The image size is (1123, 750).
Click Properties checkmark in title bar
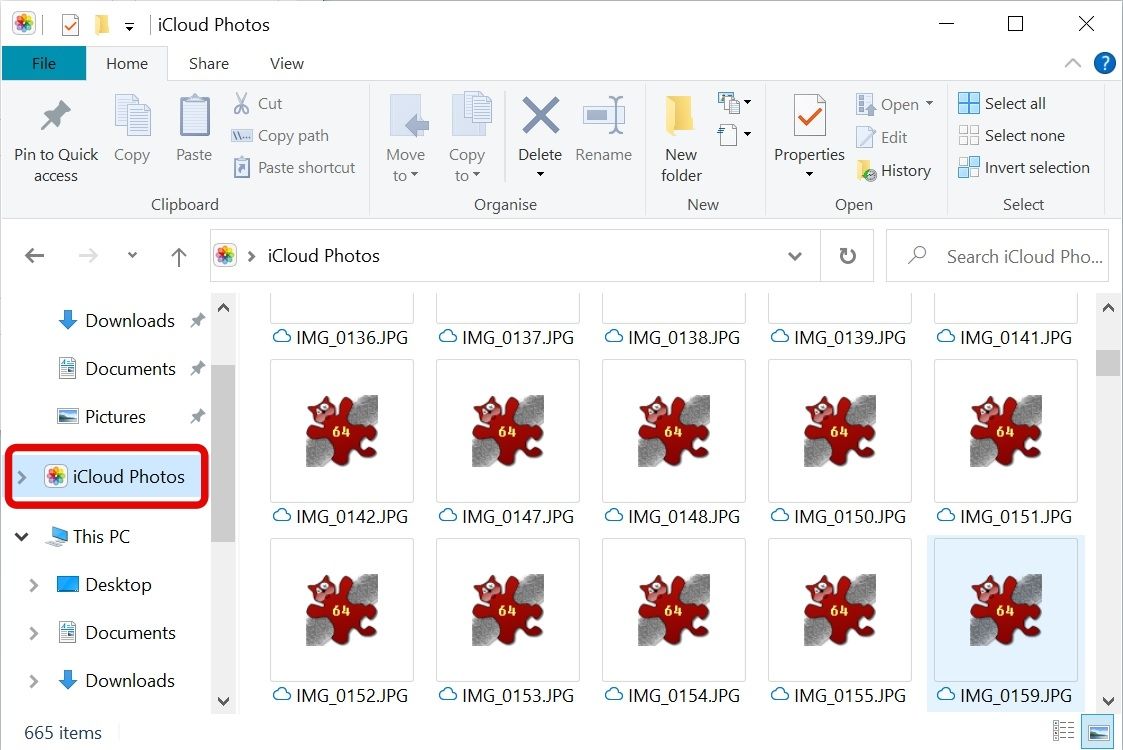tap(70, 25)
